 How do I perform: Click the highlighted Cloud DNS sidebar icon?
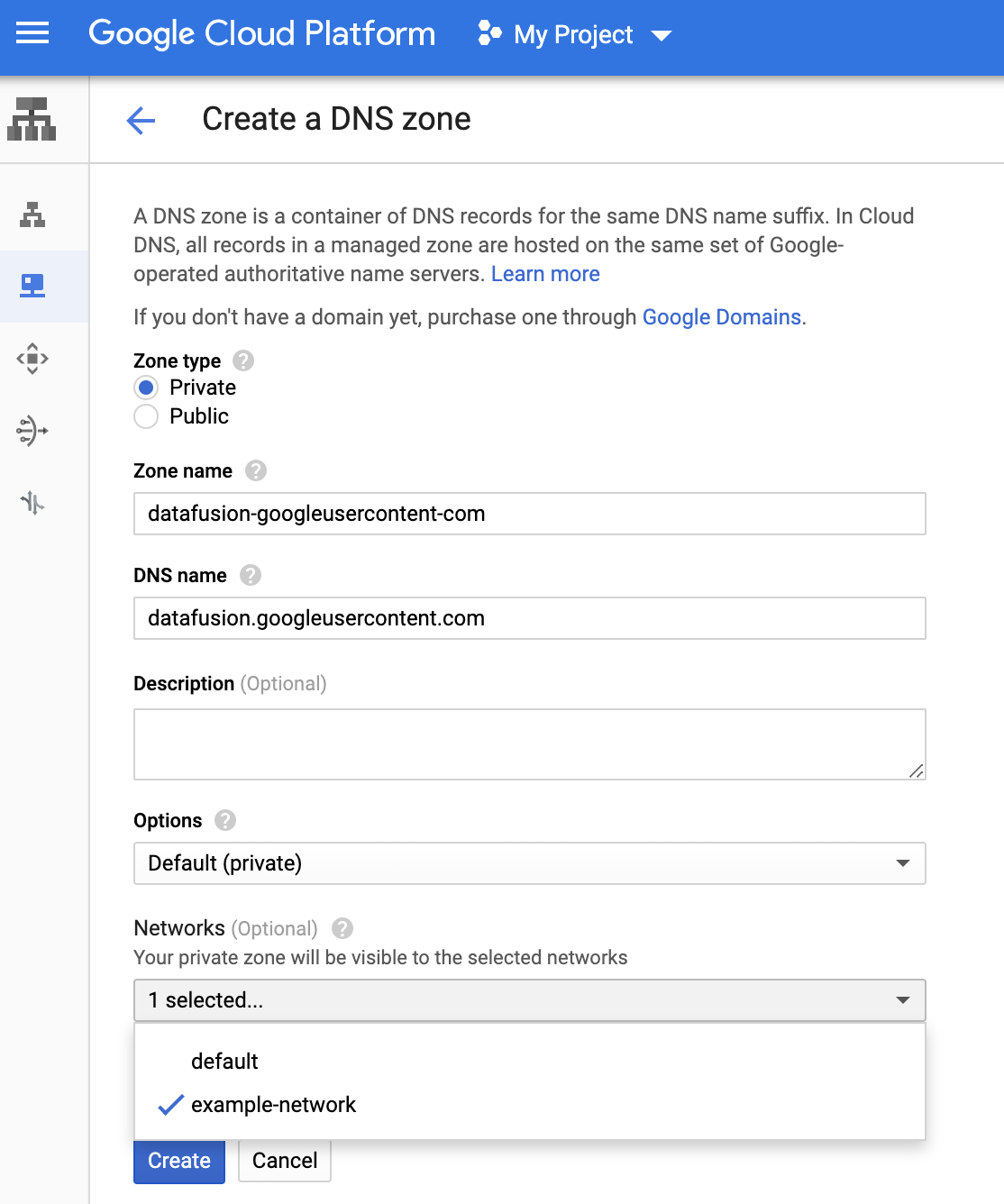[x=32, y=287]
